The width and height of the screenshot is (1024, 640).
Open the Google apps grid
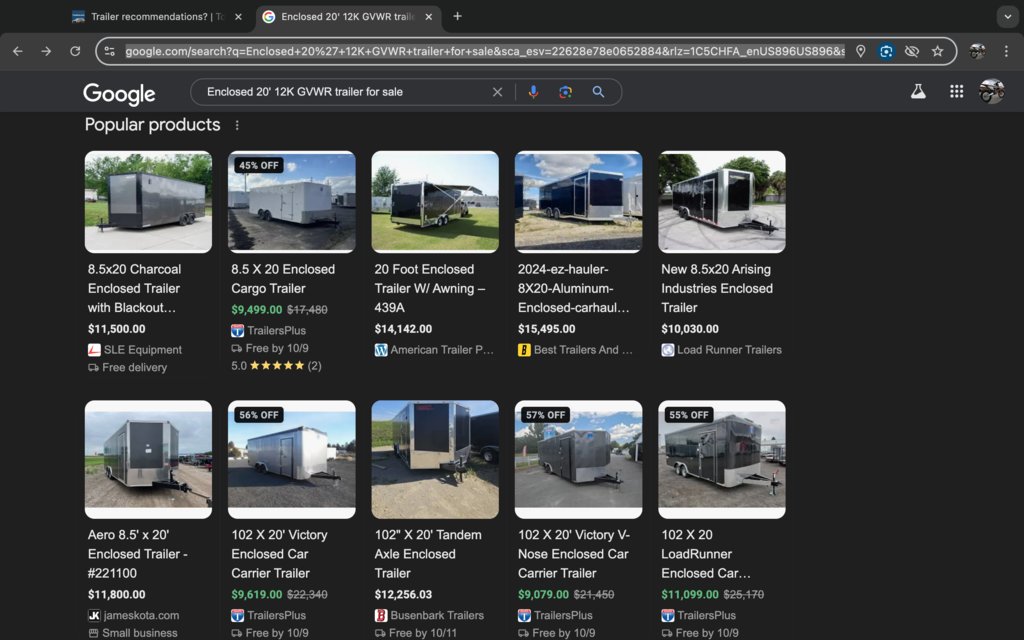(957, 92)
